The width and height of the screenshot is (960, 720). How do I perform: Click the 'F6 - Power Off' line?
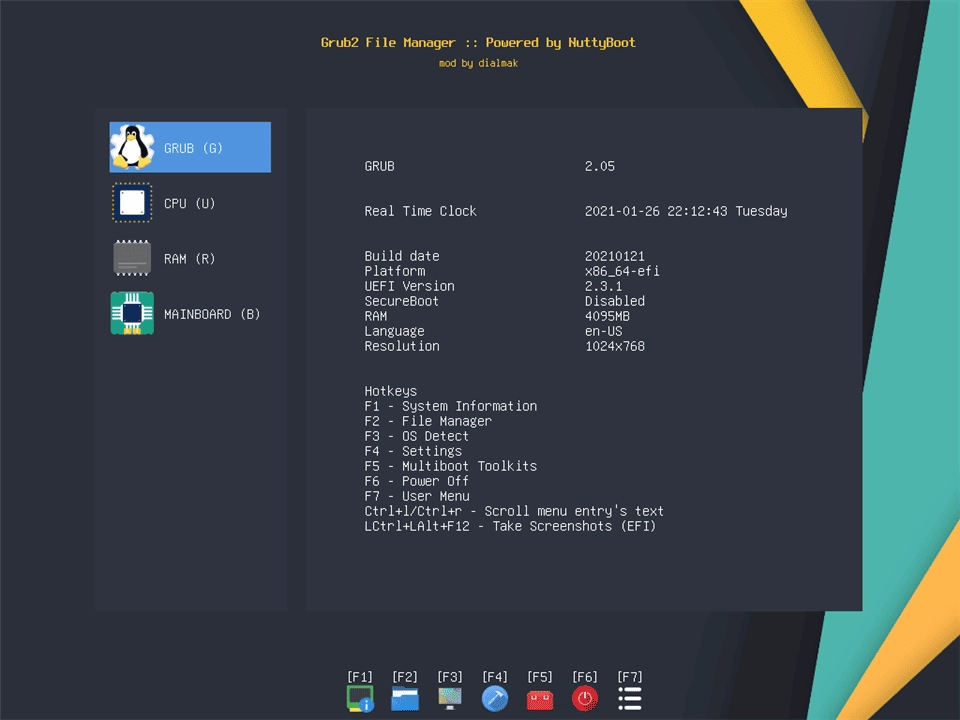click(416, 481)
